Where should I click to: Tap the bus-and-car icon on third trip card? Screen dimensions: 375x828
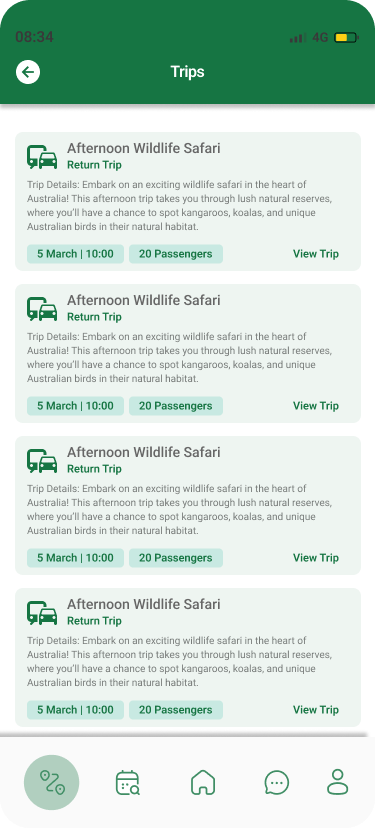(42, 461)
